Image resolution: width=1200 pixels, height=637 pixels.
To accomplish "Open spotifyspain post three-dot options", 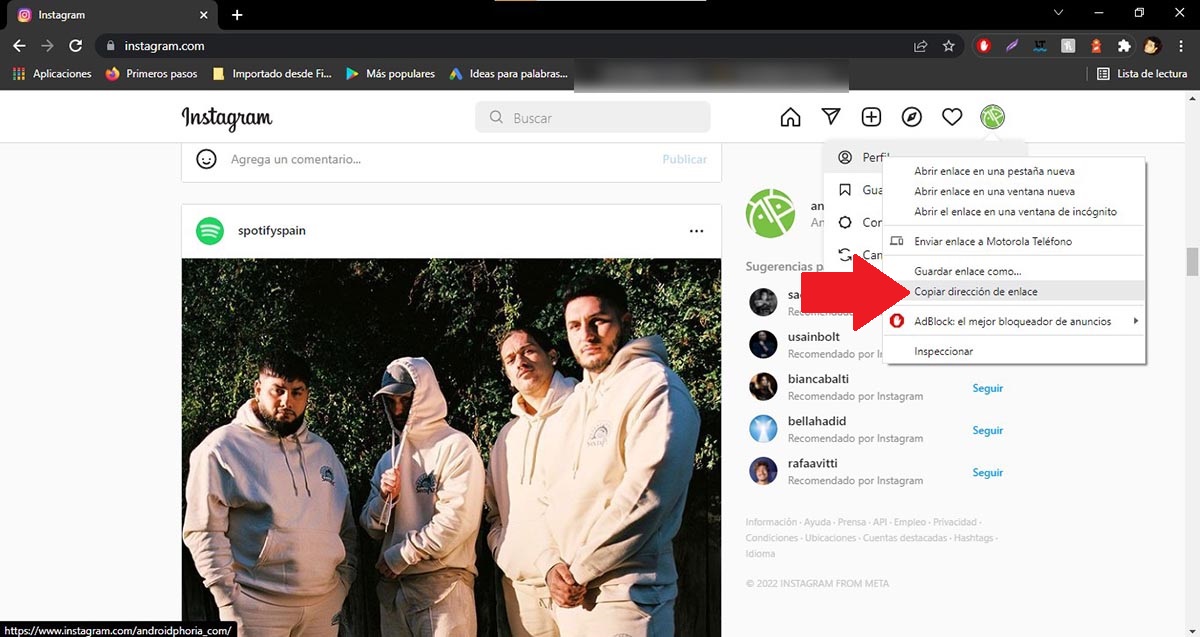I will point(696,231).
